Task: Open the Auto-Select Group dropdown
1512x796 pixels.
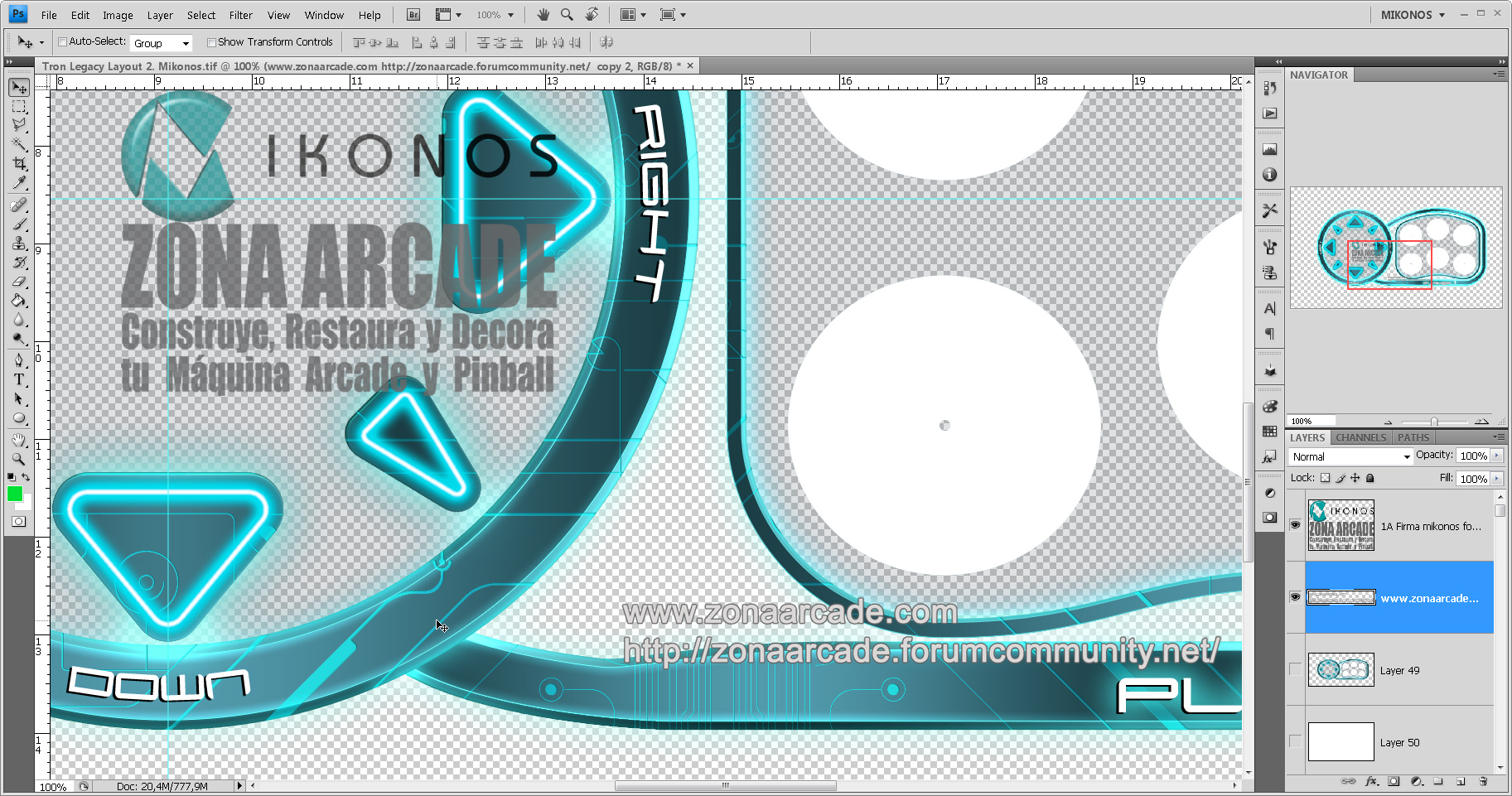Action: pos(162,43)
